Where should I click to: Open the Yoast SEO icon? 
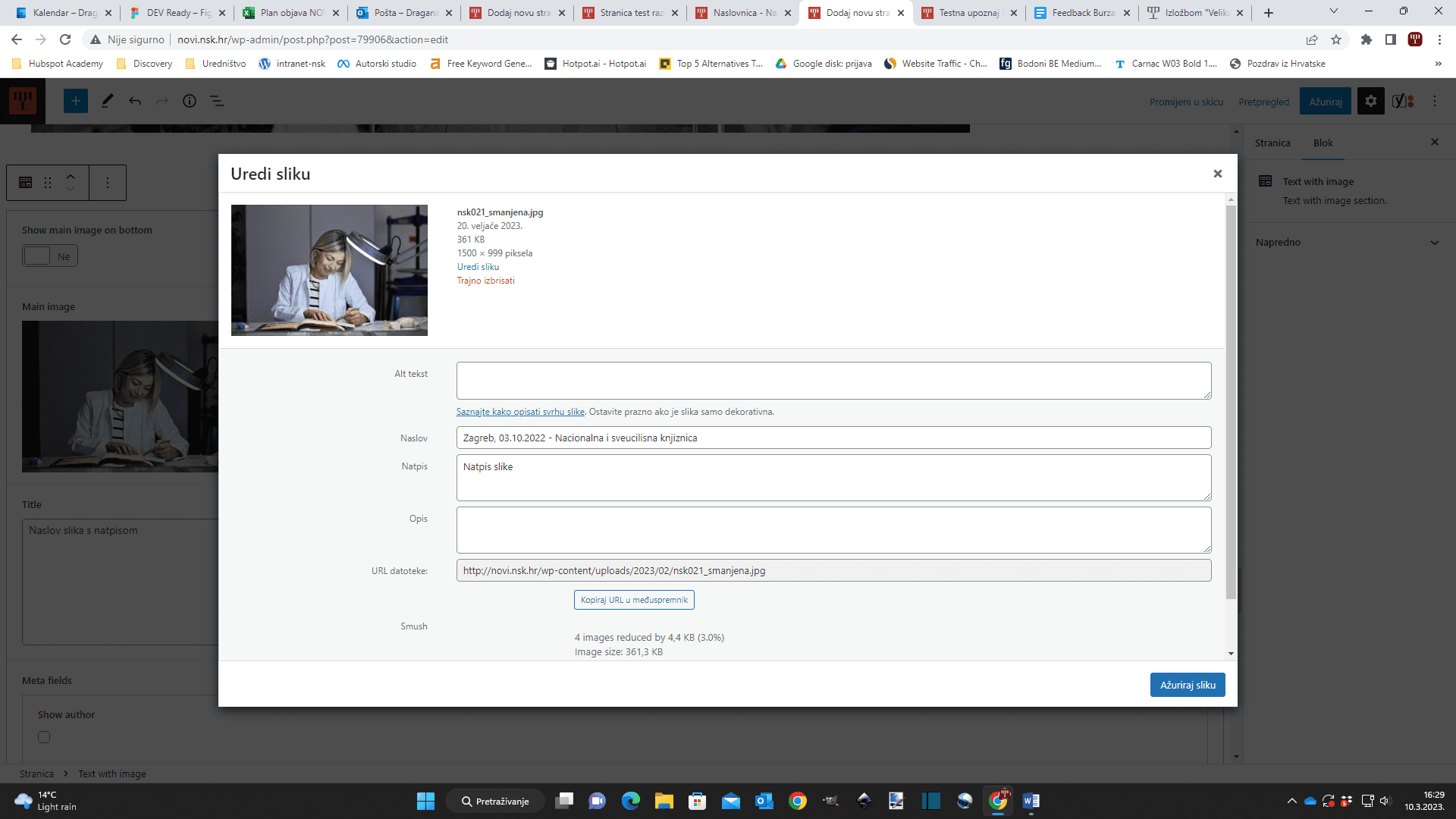tap(1402, 101)
